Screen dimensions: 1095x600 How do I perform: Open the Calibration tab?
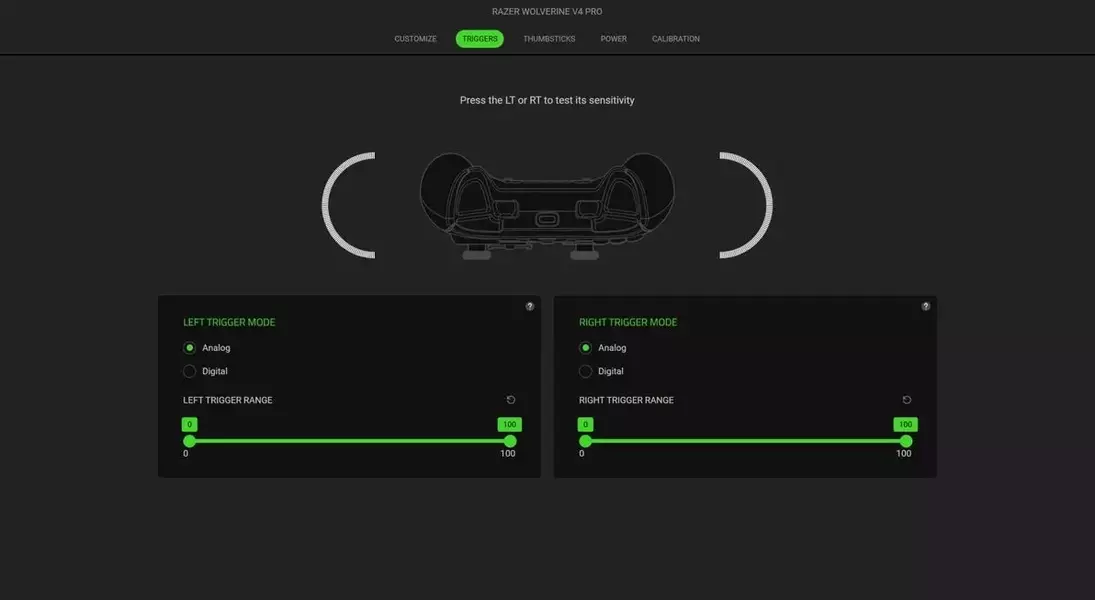(x=676, y=39)
